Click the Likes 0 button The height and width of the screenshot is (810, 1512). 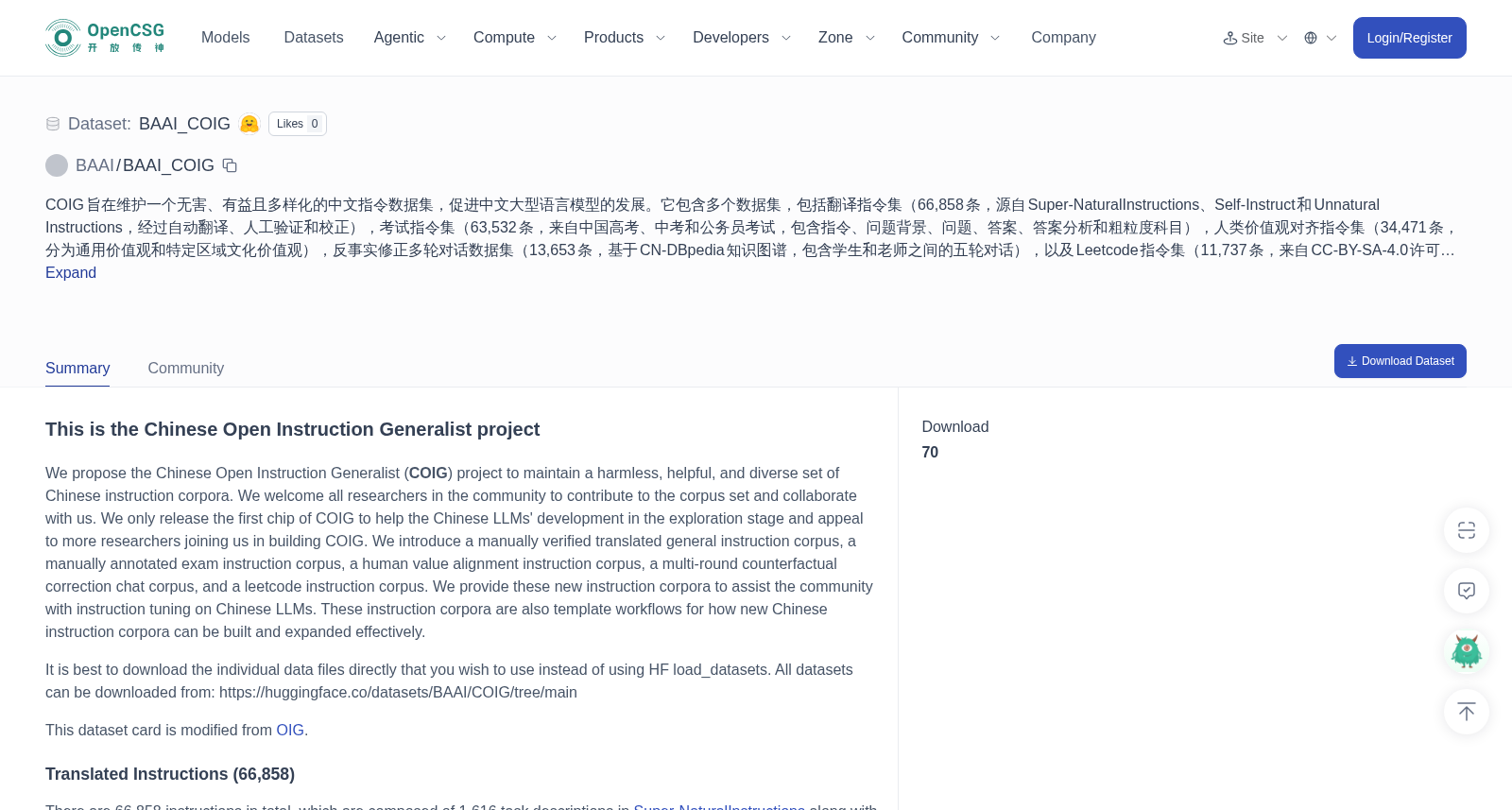pyautogui.click(x=298, y=124)
